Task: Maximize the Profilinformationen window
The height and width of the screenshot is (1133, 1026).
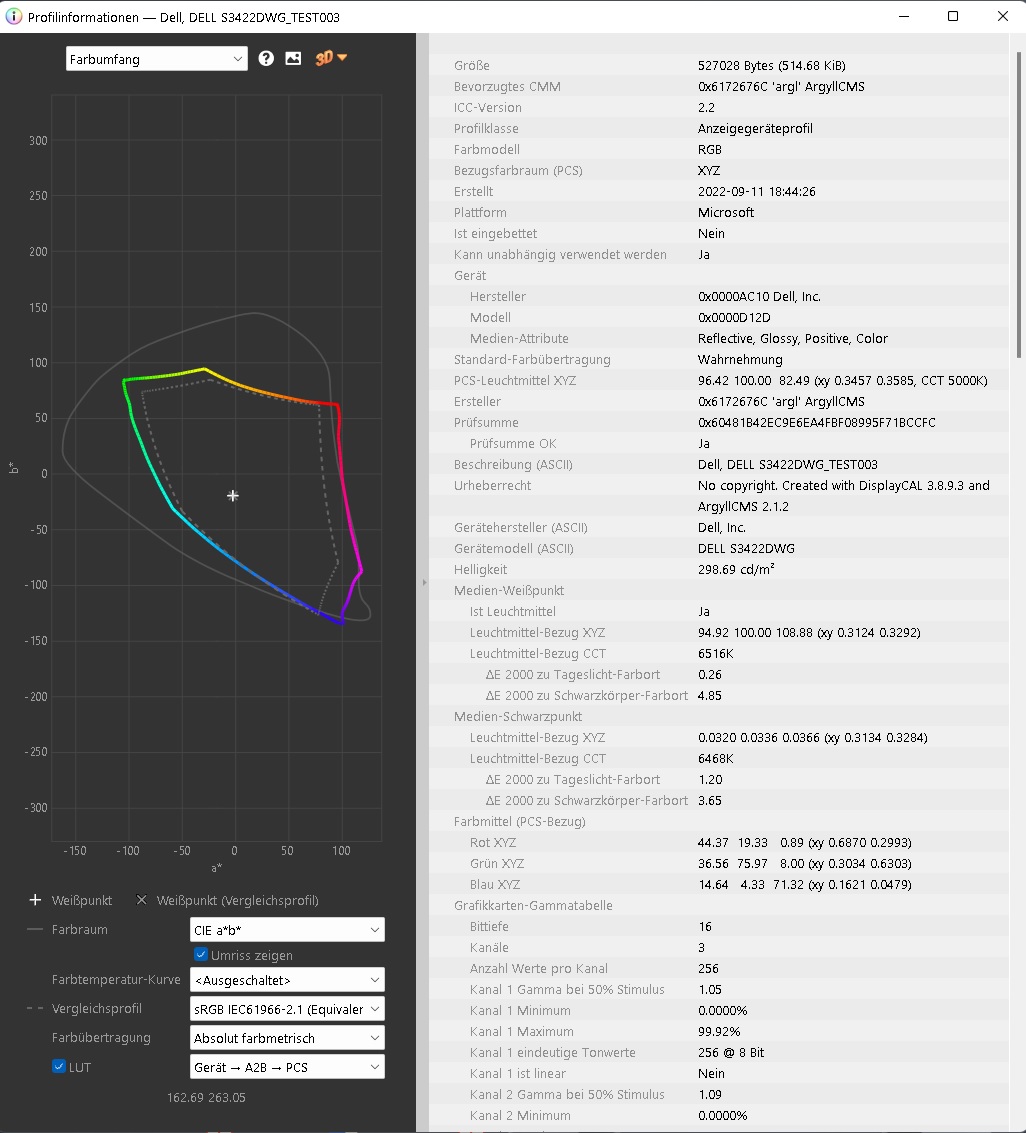Action: pyautogui.click(x=953, y=16)
